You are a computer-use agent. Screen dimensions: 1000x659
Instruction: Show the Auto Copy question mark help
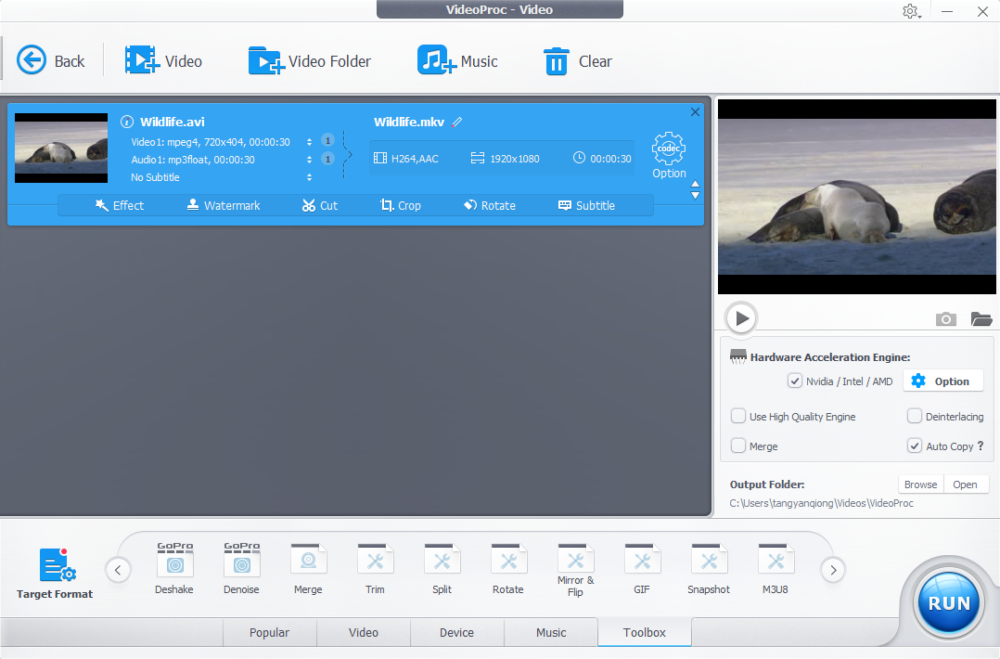980,445
